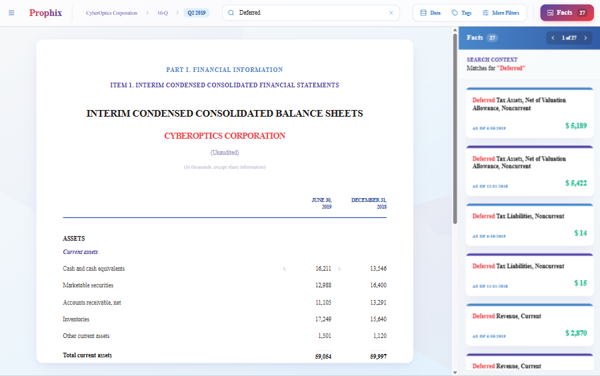Go to next fact arrow
Image resolution: width=600 pixels, height=376 pixels.
point(585,38)
